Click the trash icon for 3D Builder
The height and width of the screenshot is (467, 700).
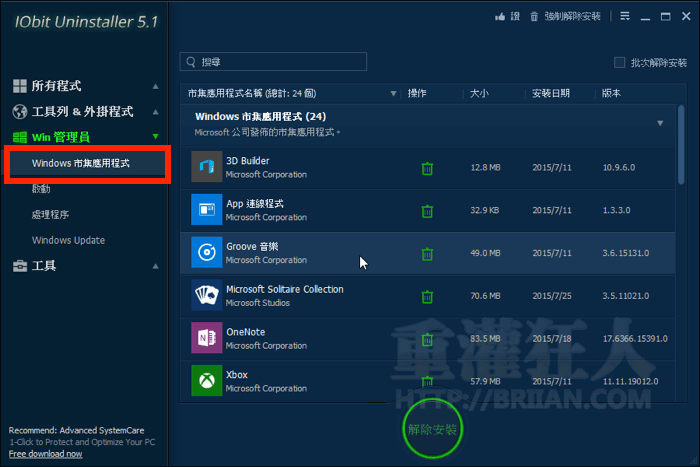427,168
